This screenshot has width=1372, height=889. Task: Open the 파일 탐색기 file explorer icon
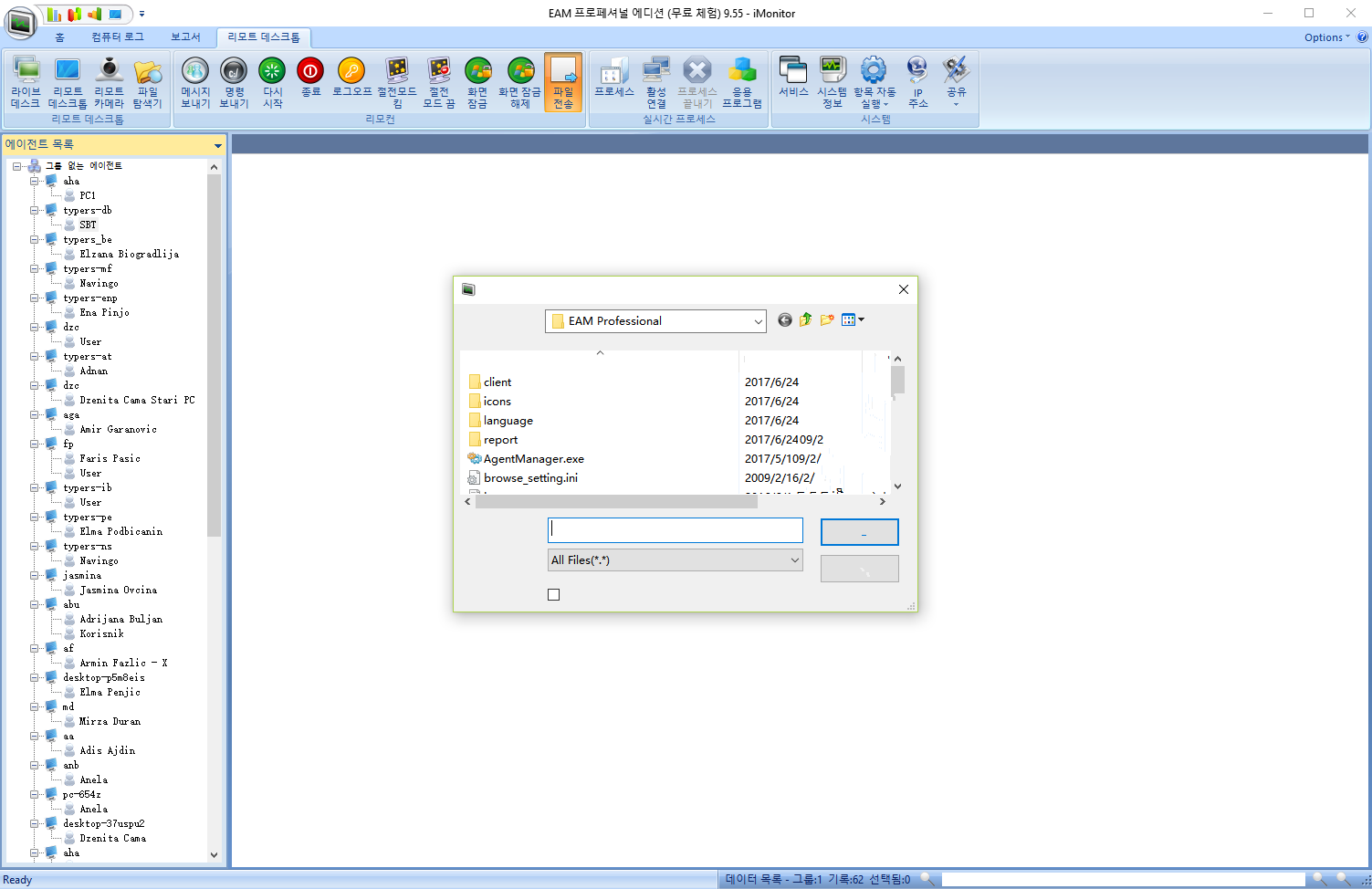tap(148, 82)
